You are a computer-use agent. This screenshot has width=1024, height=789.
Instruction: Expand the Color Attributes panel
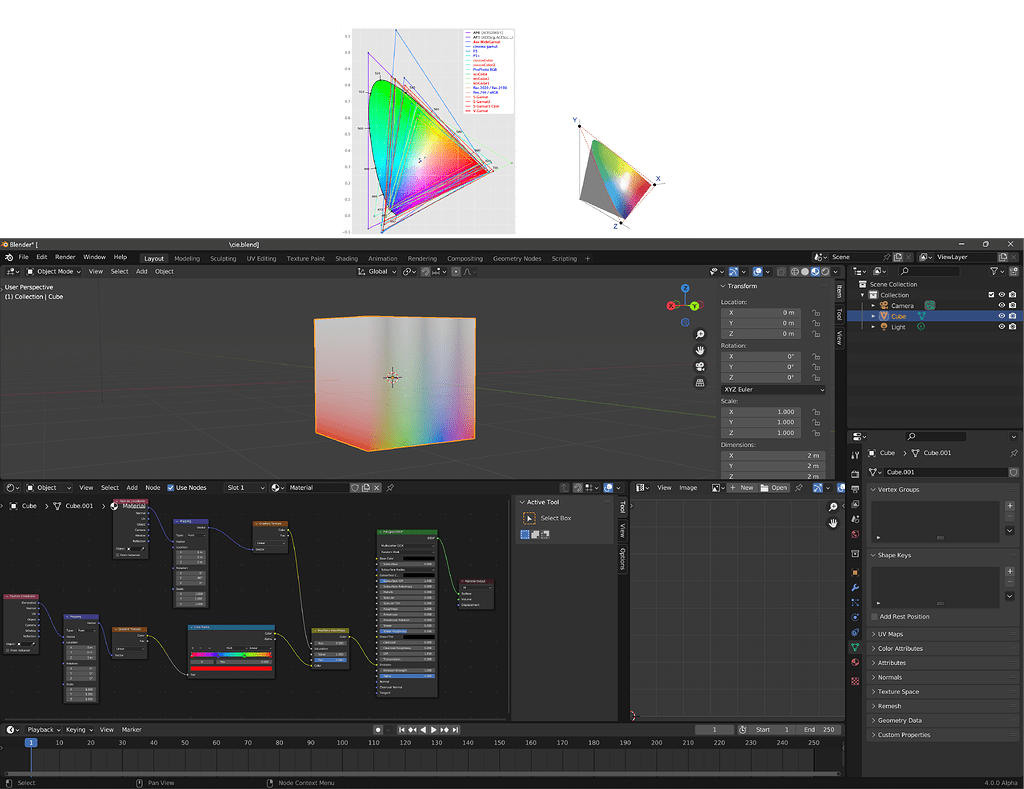tap(899, 649)
